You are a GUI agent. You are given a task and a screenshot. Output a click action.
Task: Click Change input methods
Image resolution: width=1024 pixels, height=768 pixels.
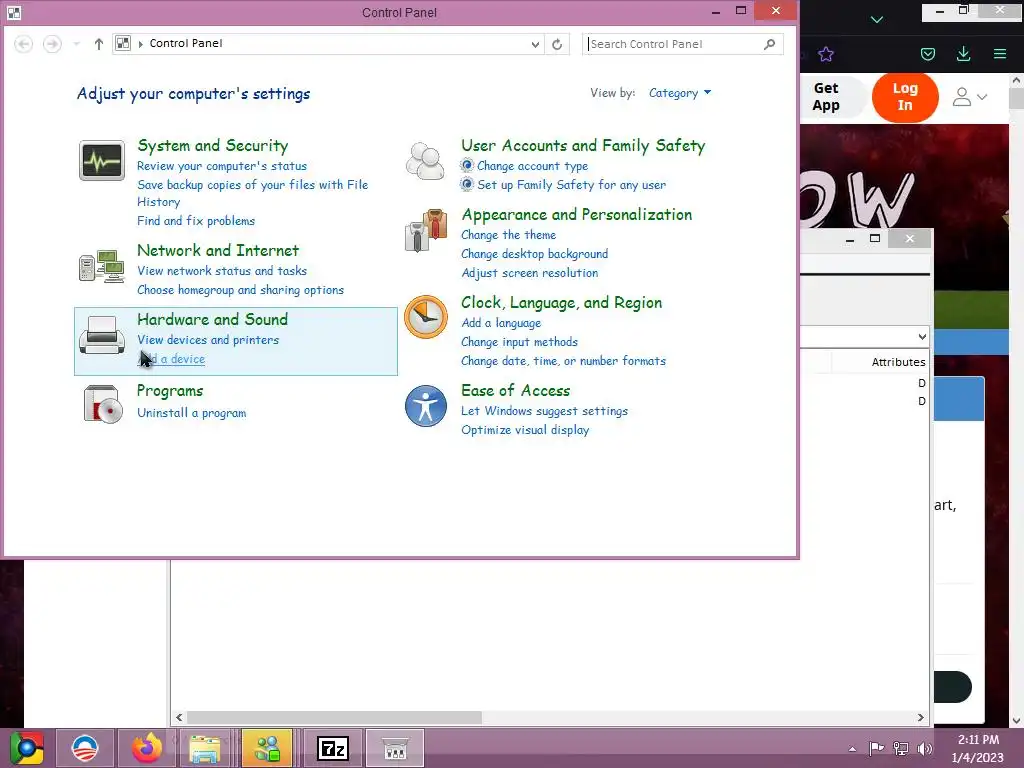[519, 342]
